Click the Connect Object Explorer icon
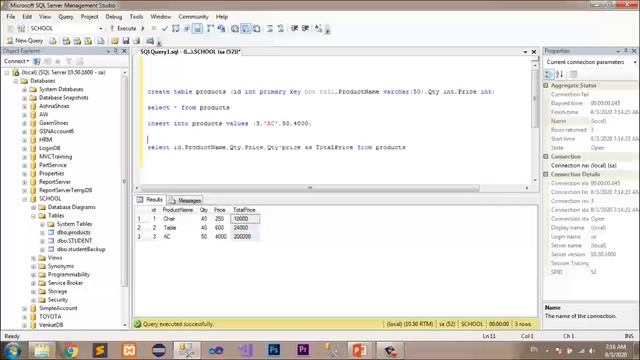 pos(37,61)
